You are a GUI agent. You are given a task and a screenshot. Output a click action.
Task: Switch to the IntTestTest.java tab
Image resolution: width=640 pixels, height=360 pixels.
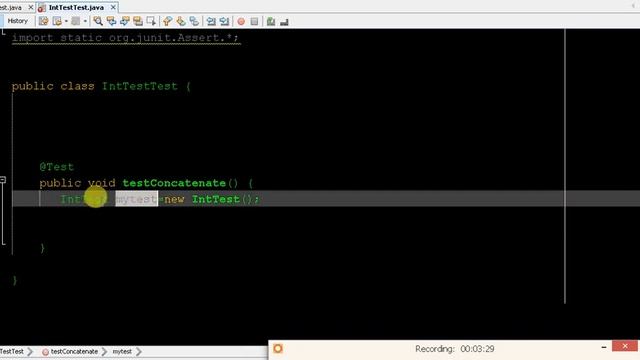(x=76, y=7)
